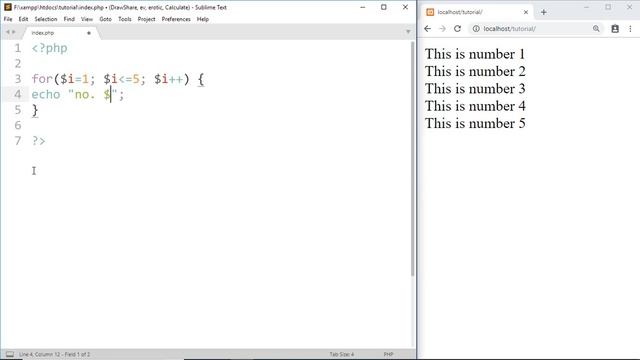Change the PHP syntax selector in status bar
This screenshot has width=640, height=360.
point(388,354)
